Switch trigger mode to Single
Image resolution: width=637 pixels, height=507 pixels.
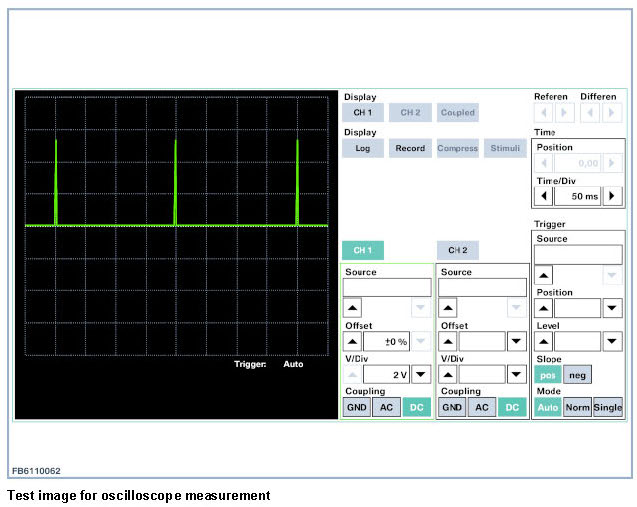point(608,407)
